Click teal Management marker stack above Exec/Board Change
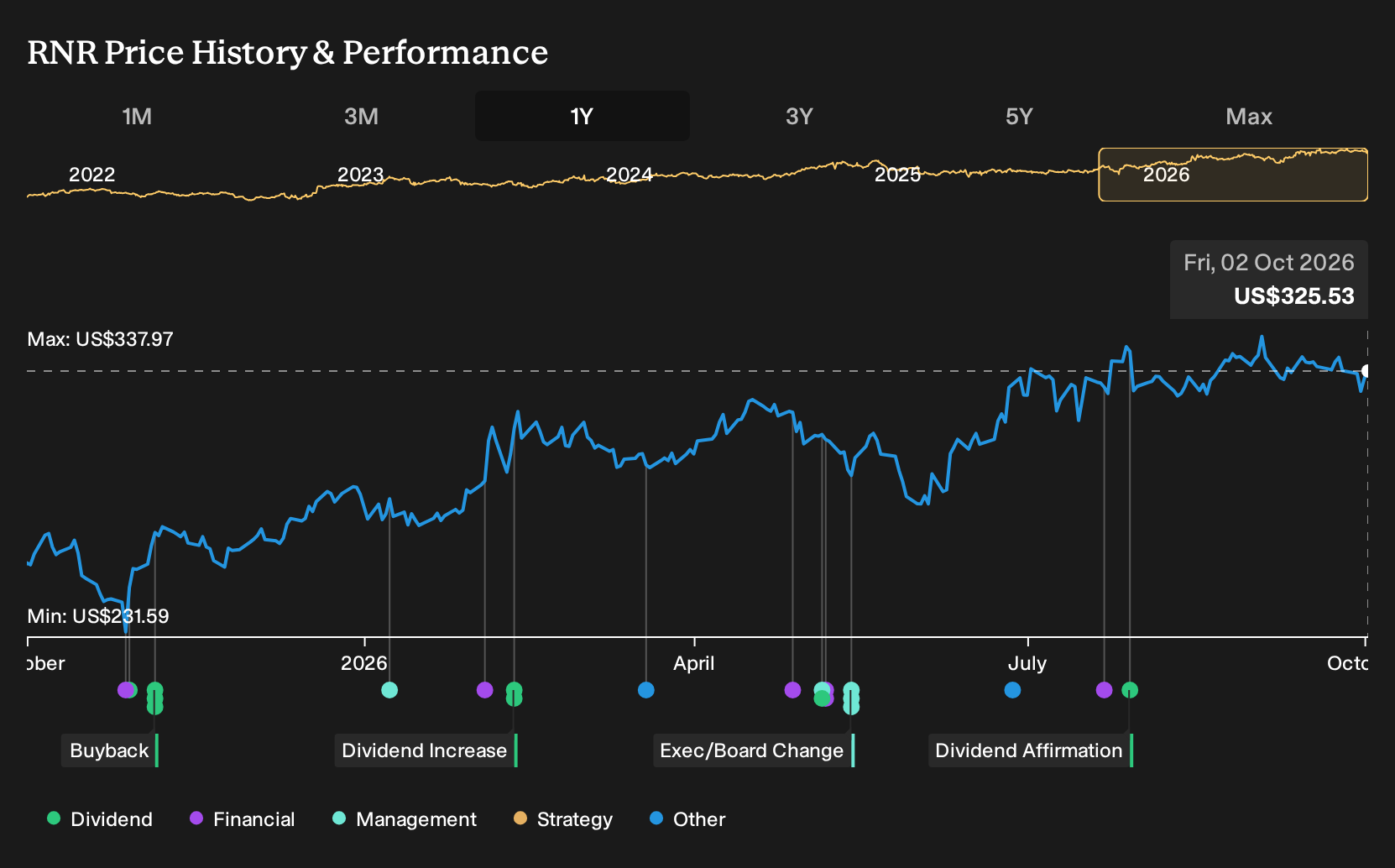The width and height of the screenshot is (1395, 868). pyautogui.click(x=851, y=698)
